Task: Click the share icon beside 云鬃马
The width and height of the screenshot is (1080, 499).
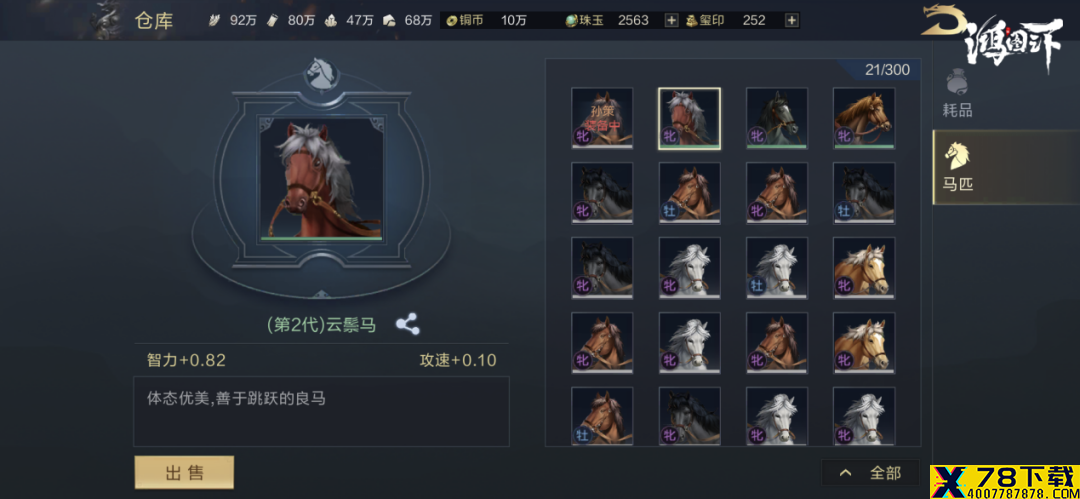Action: (x=408, y=325)
